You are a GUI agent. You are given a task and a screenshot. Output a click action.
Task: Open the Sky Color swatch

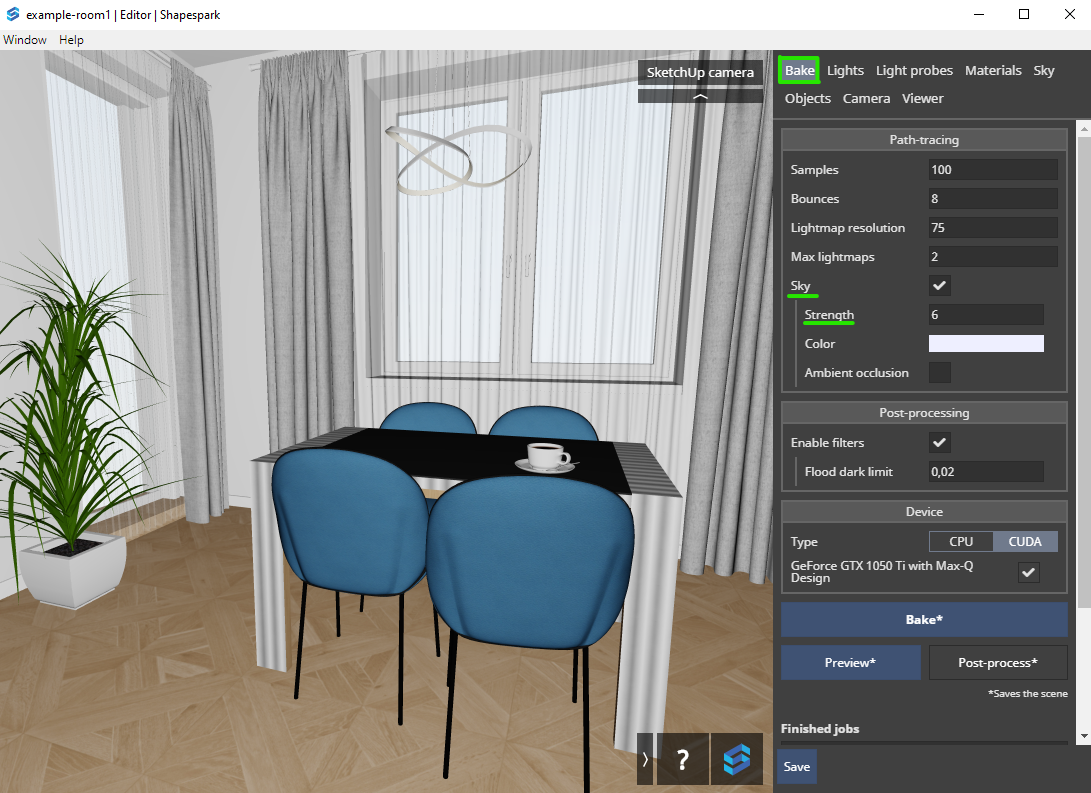pyautogui.click(x=986, y=344)
